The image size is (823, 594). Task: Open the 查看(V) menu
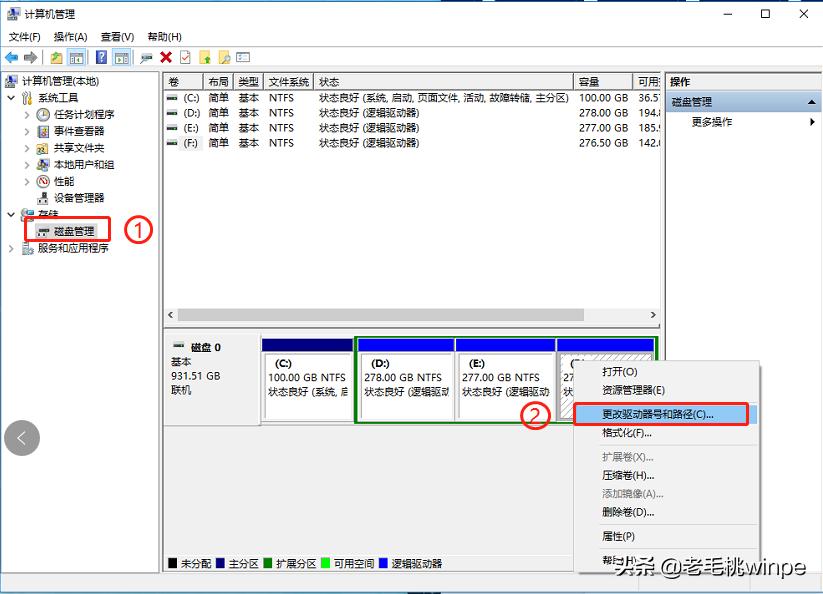(x=114, y=35)
